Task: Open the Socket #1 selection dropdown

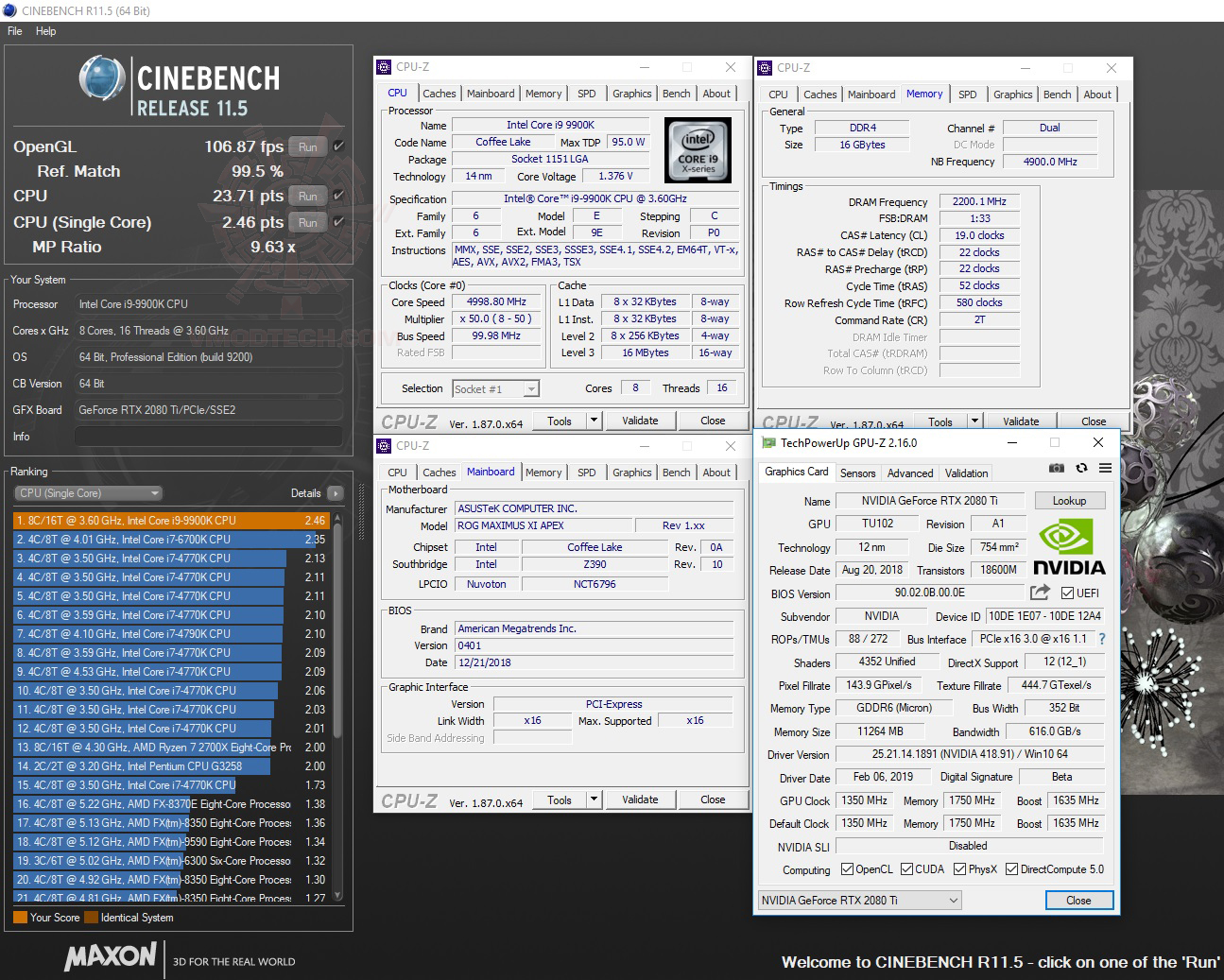Action: (496, 389)
